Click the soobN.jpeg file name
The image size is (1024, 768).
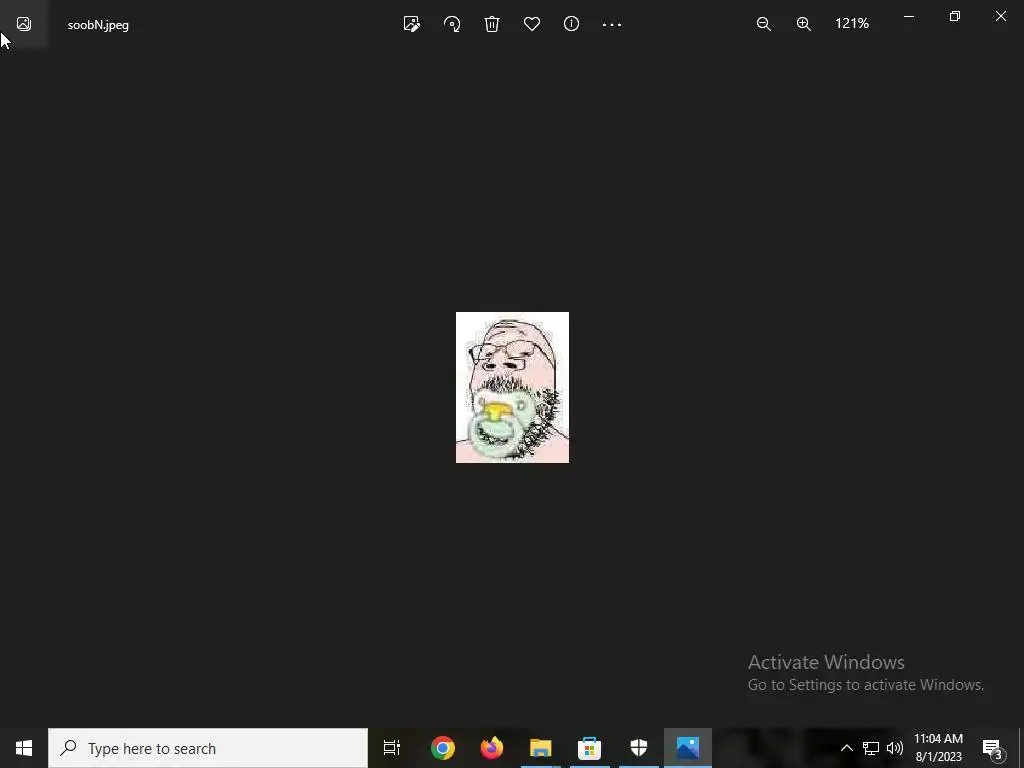[x=98, y=25]
